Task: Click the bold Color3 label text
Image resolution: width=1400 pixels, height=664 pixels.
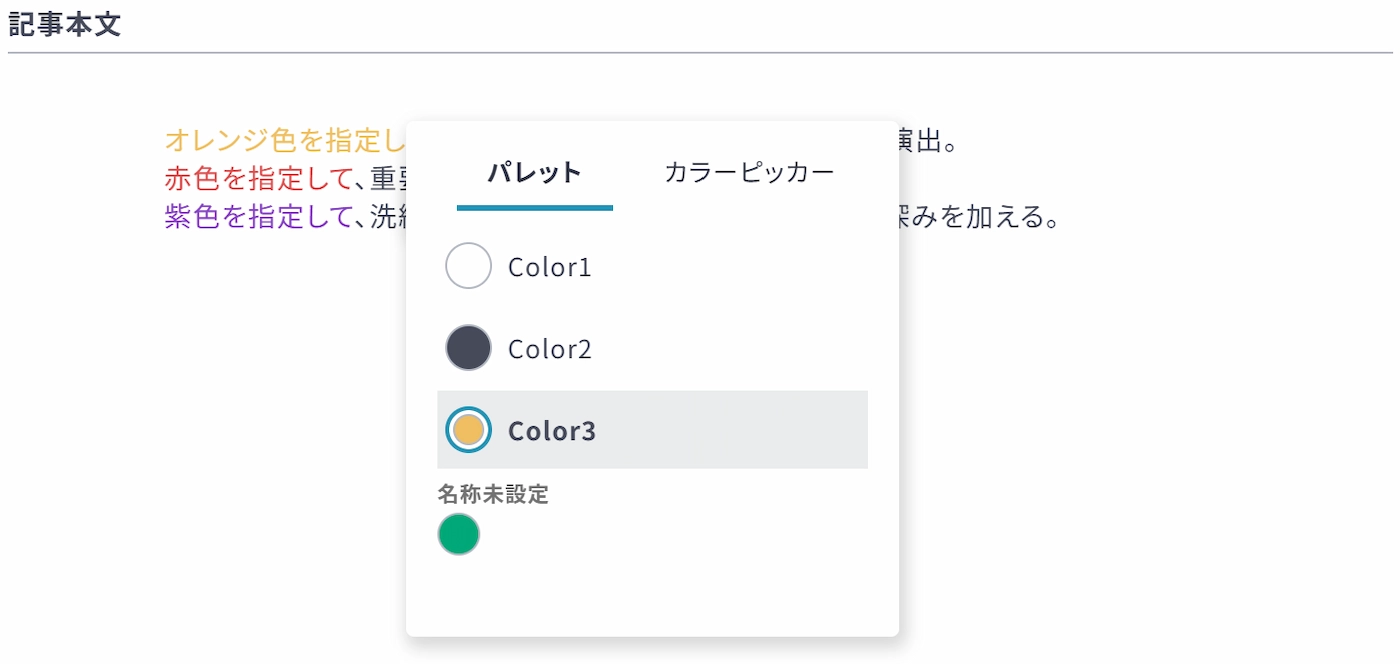Action: click(552, 431)
